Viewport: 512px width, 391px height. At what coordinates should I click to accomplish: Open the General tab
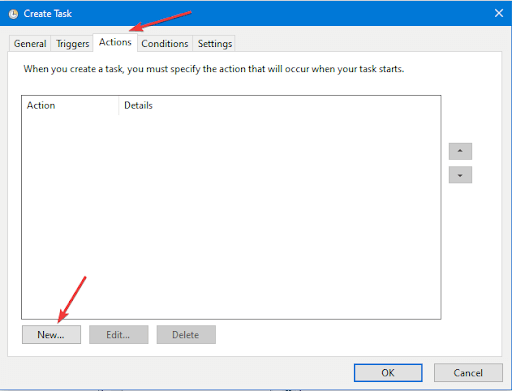pyautogui.click(x=30, y=44)
